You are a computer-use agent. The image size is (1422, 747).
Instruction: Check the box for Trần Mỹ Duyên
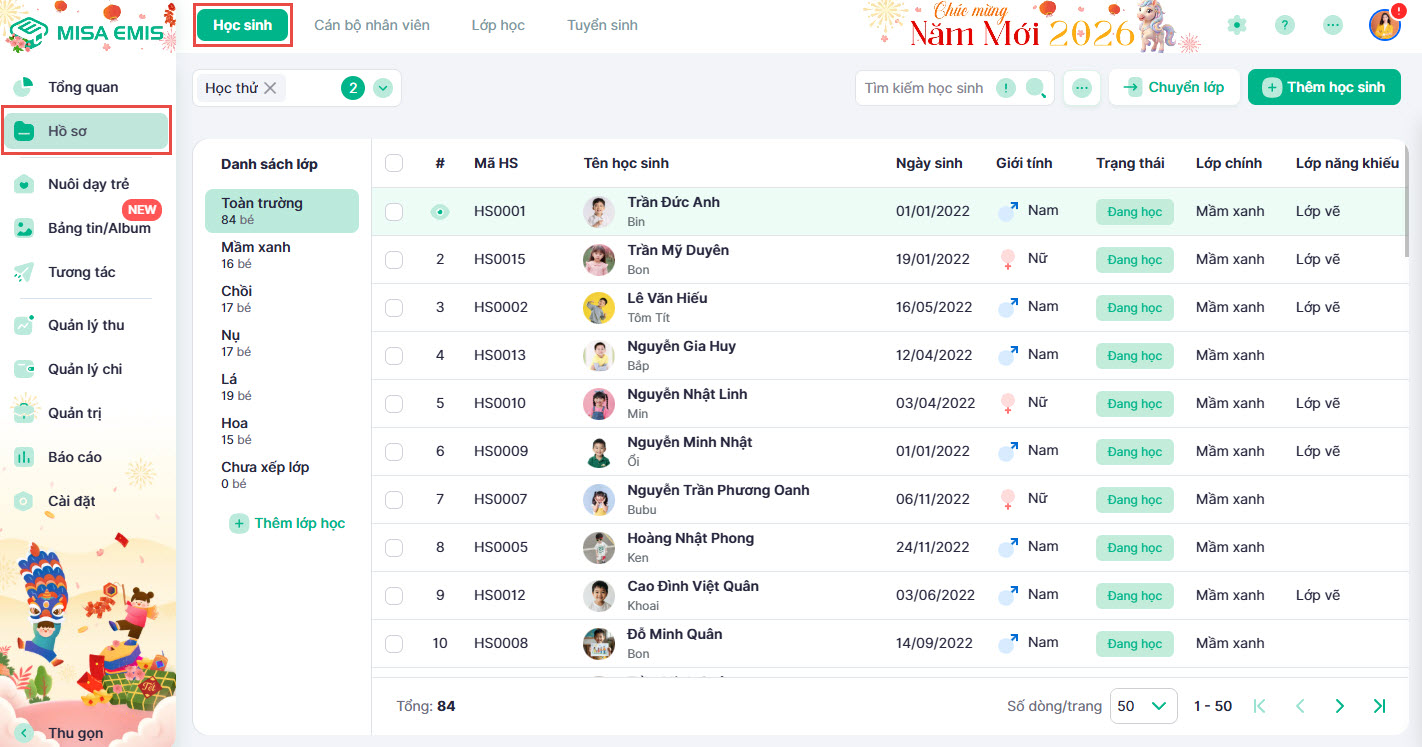[x=394, y=260]
